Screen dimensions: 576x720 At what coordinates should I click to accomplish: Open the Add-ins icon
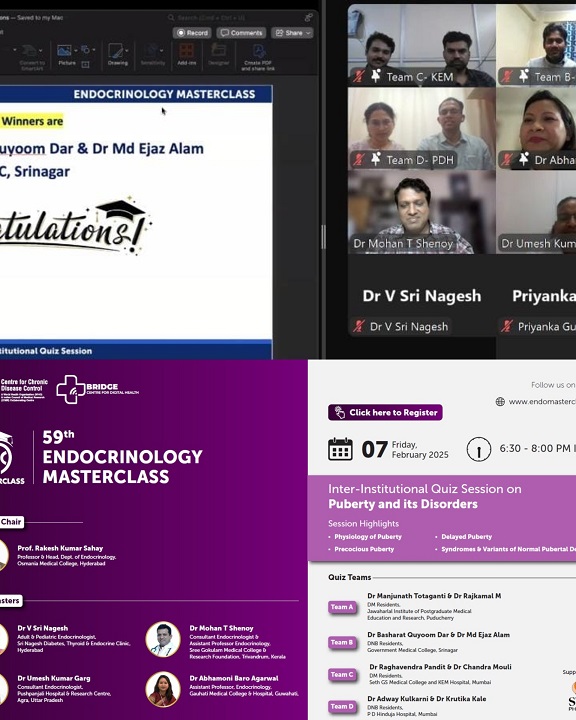pos(186,51)
